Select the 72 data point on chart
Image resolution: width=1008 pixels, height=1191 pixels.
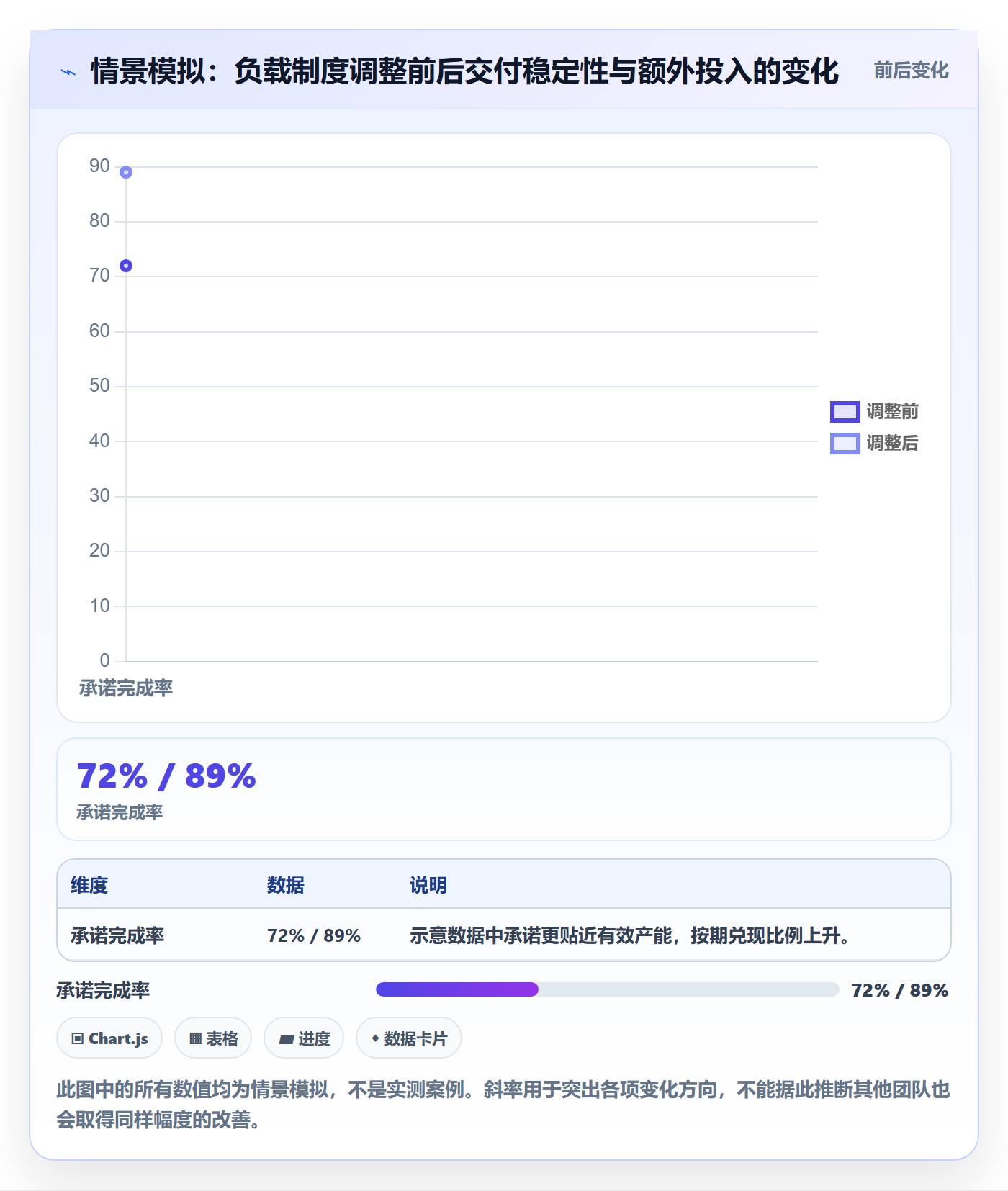pos(126,266)
